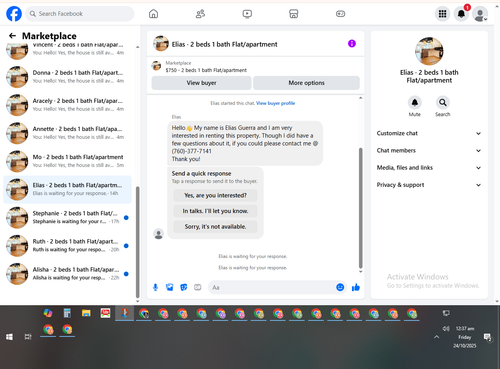Open Task View on the taskbar
The image size is (500, 369).
tap(28, 337)
